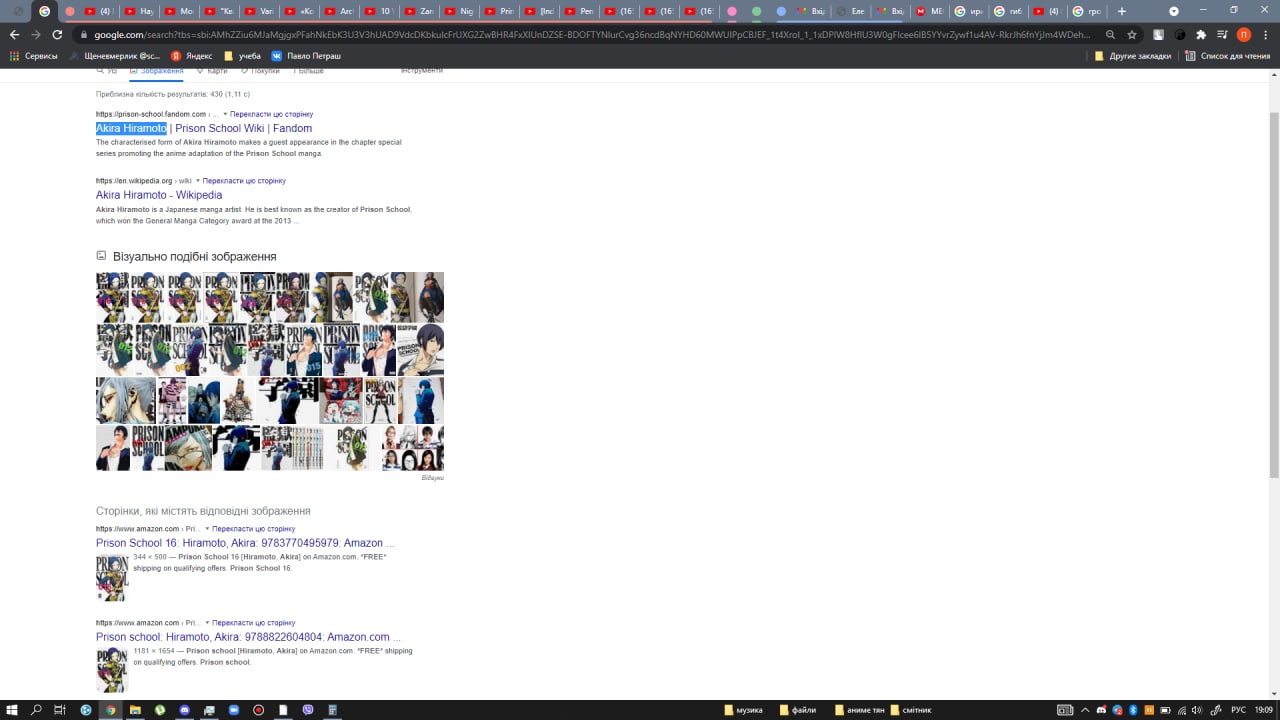Screen dimensions: 1280x720
Task: Open the файли taskbar folder
Action: point(798,710)
